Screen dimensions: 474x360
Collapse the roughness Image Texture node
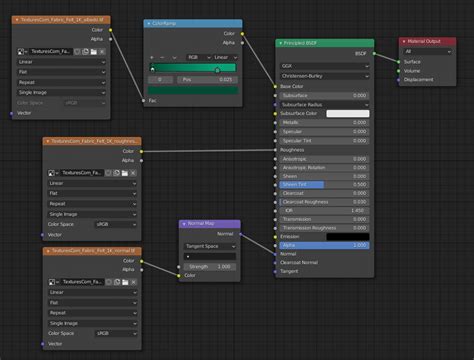pyautogui.click(x=48, y=141)
